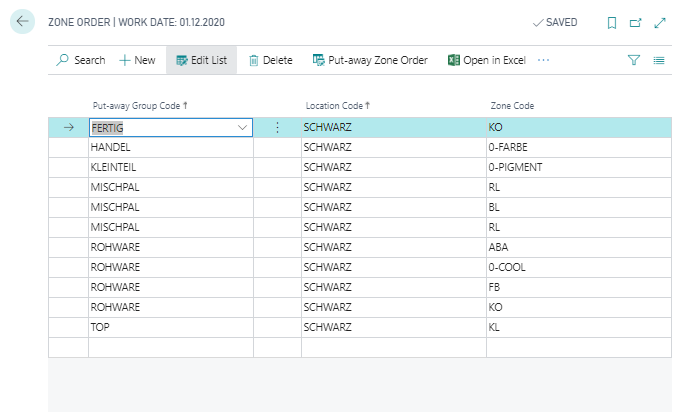Click SCHWARZ location in TOP row
Screen dimensions: 691x412
[394, 327]
